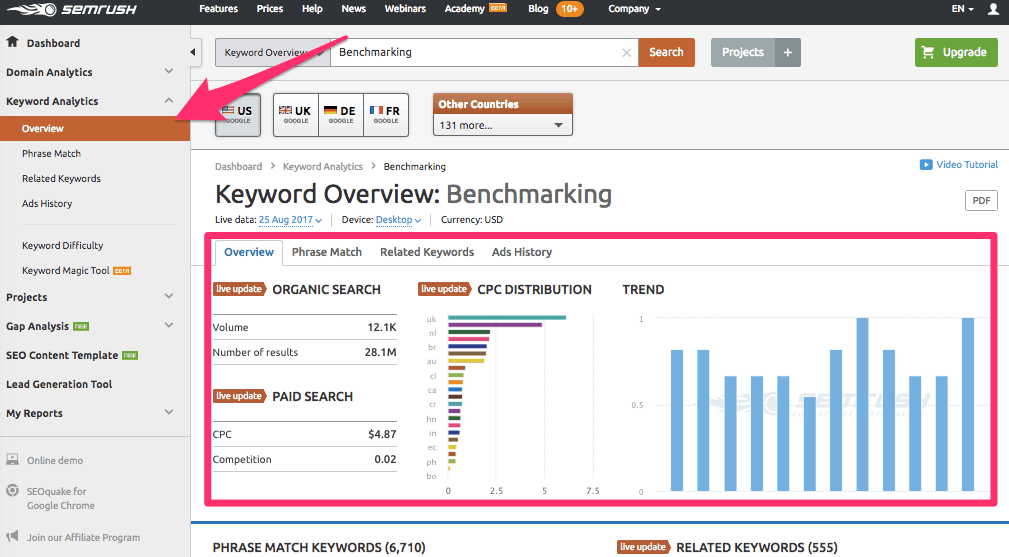The width and height of the screenshot is (1009, 557).
Task: Click the SEOquake for Google Chrome icon
Action: pos(12,491)
